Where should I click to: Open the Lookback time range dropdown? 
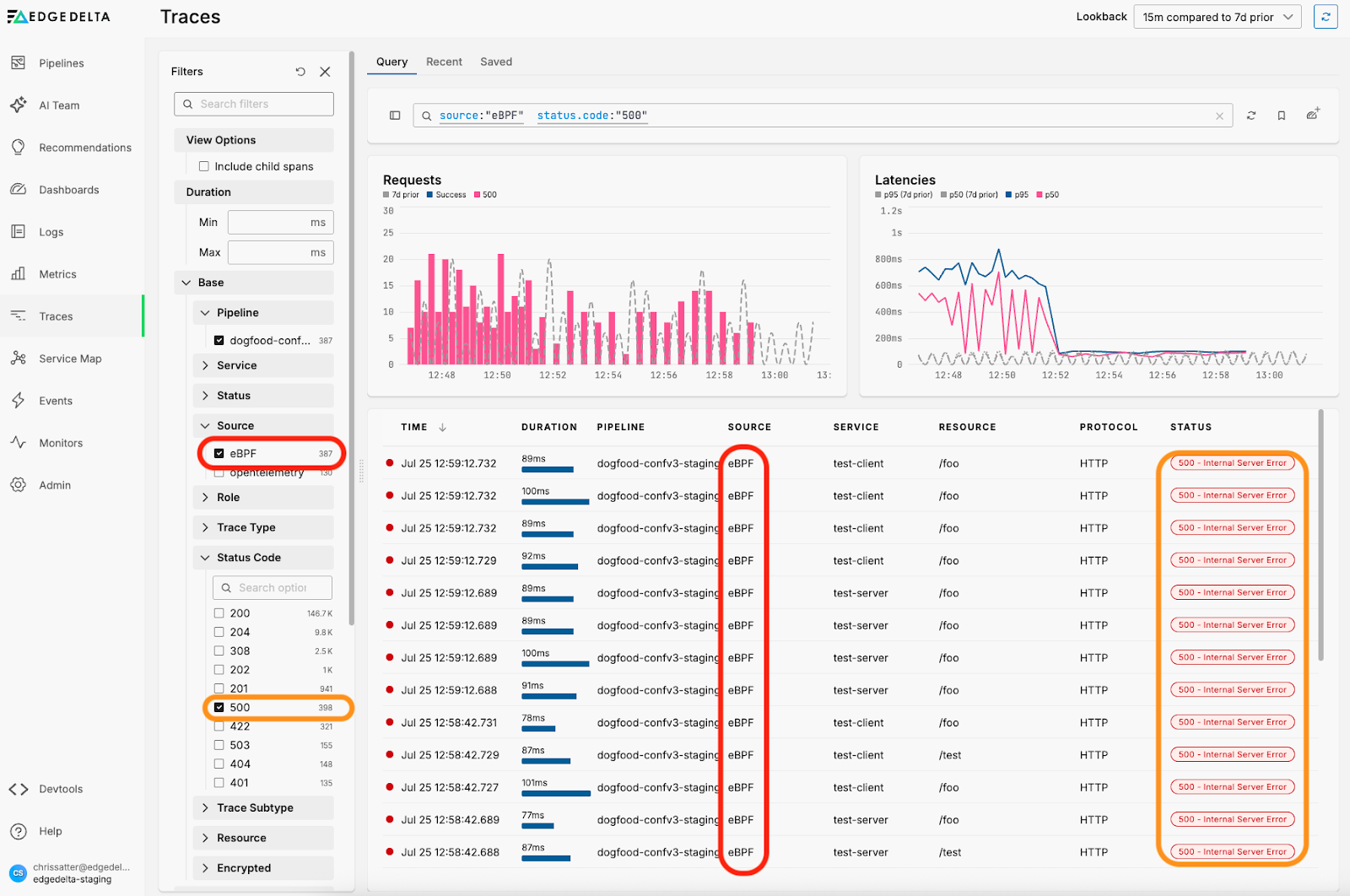click(x=1217, y=17)
